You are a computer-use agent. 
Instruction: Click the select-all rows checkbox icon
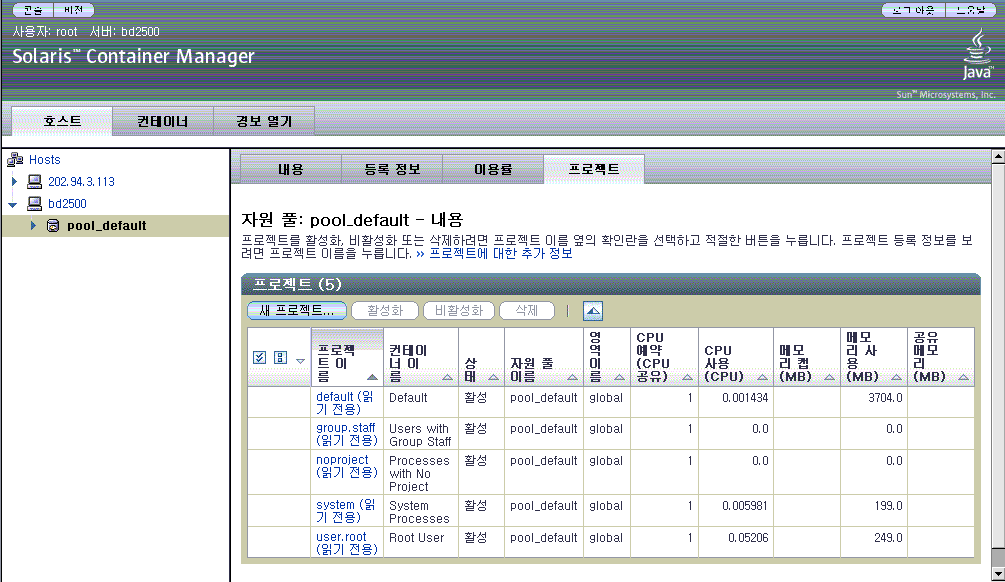point(260,358)
